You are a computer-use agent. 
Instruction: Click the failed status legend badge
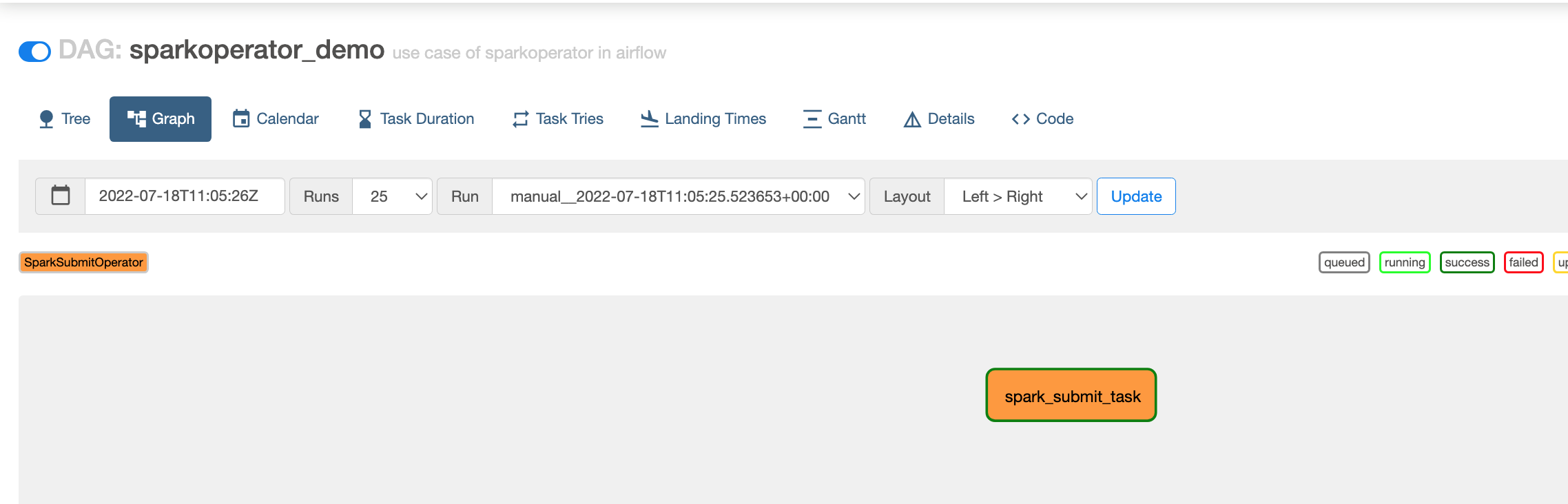(x=1523, y=262)
